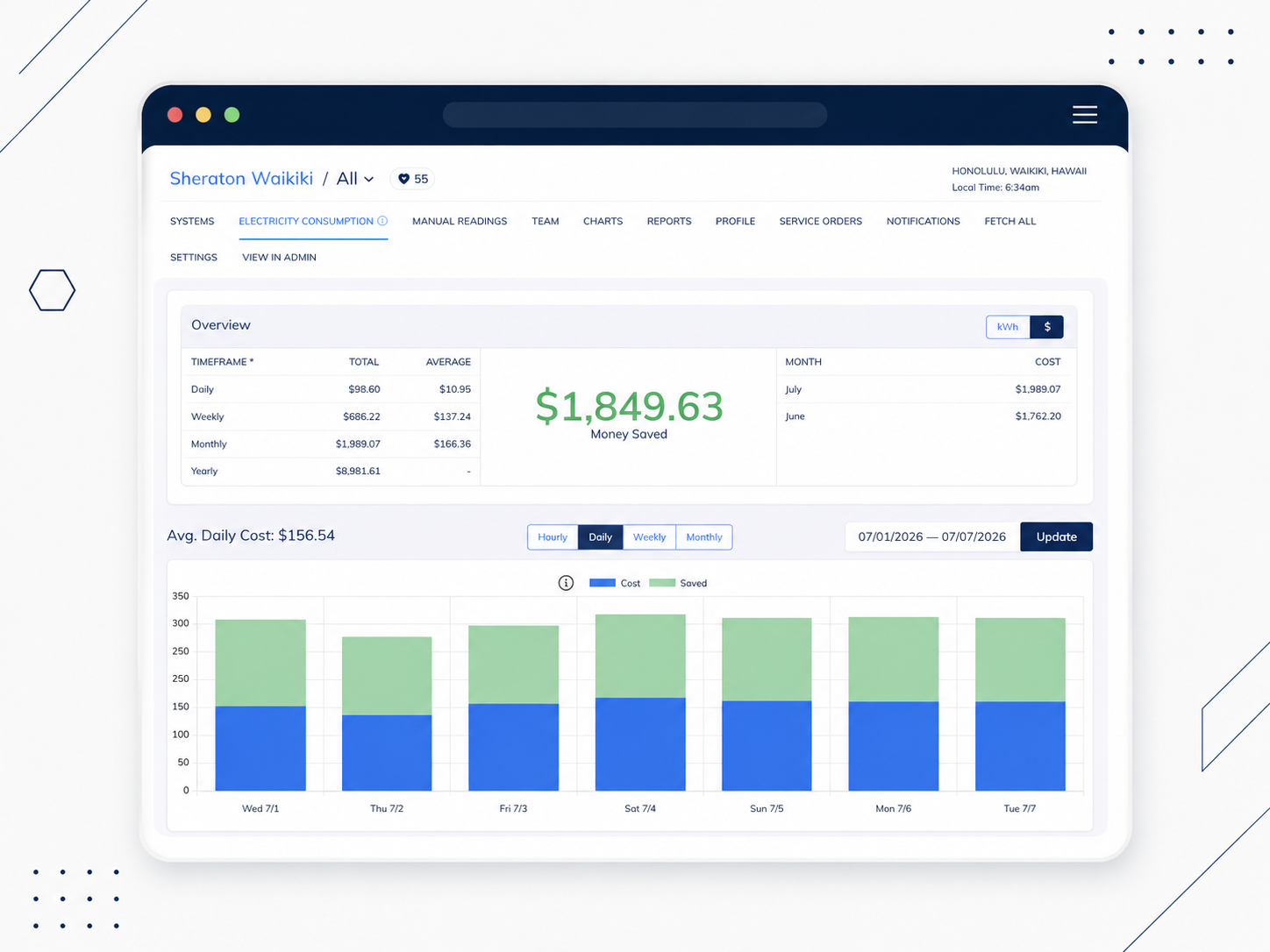Viewport: 1270px width, 952px height.
Task: Go to the Profile tab
Action: [x=735, y=222]
